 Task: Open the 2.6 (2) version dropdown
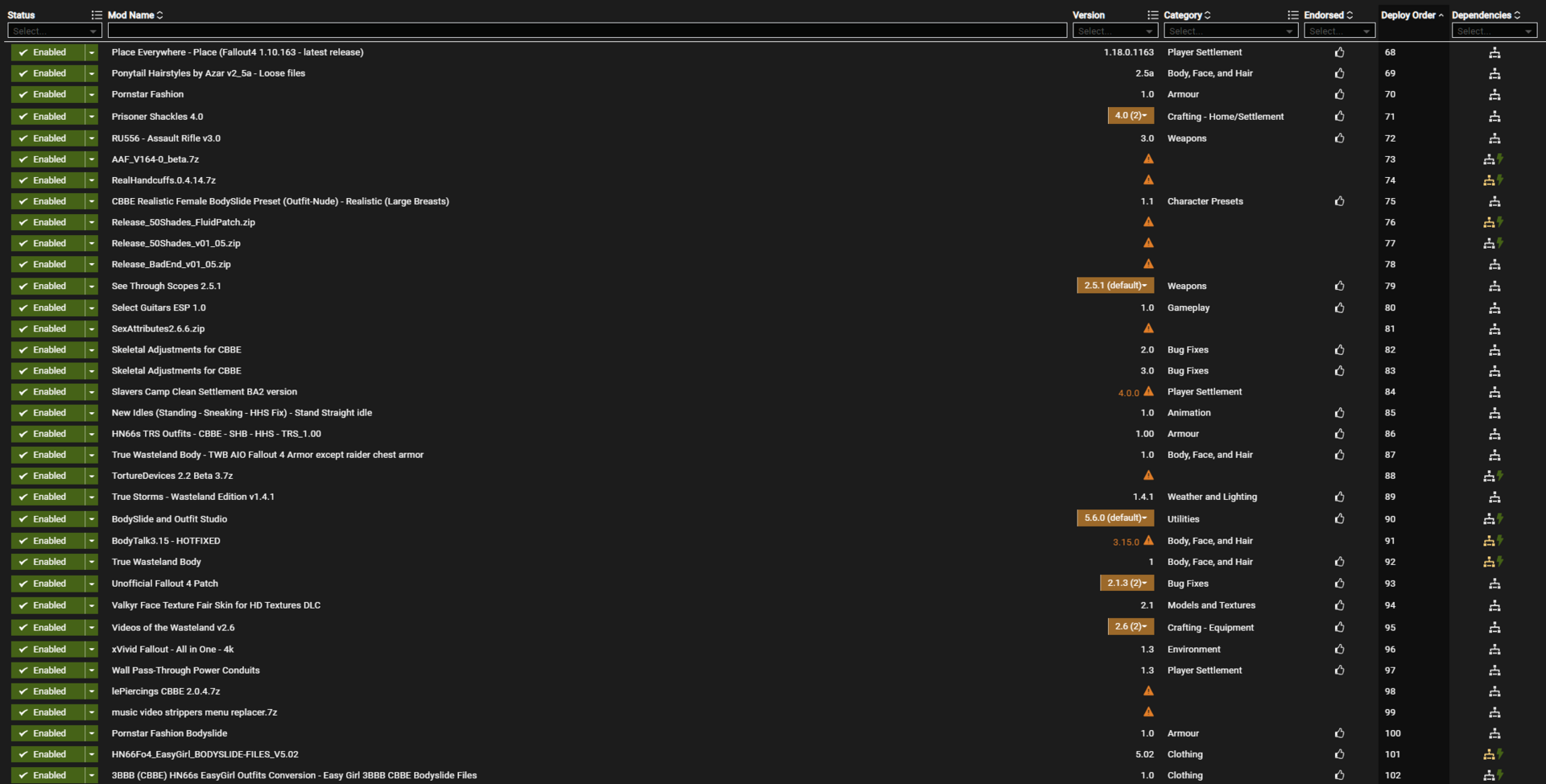click(x=1131, y=626)
